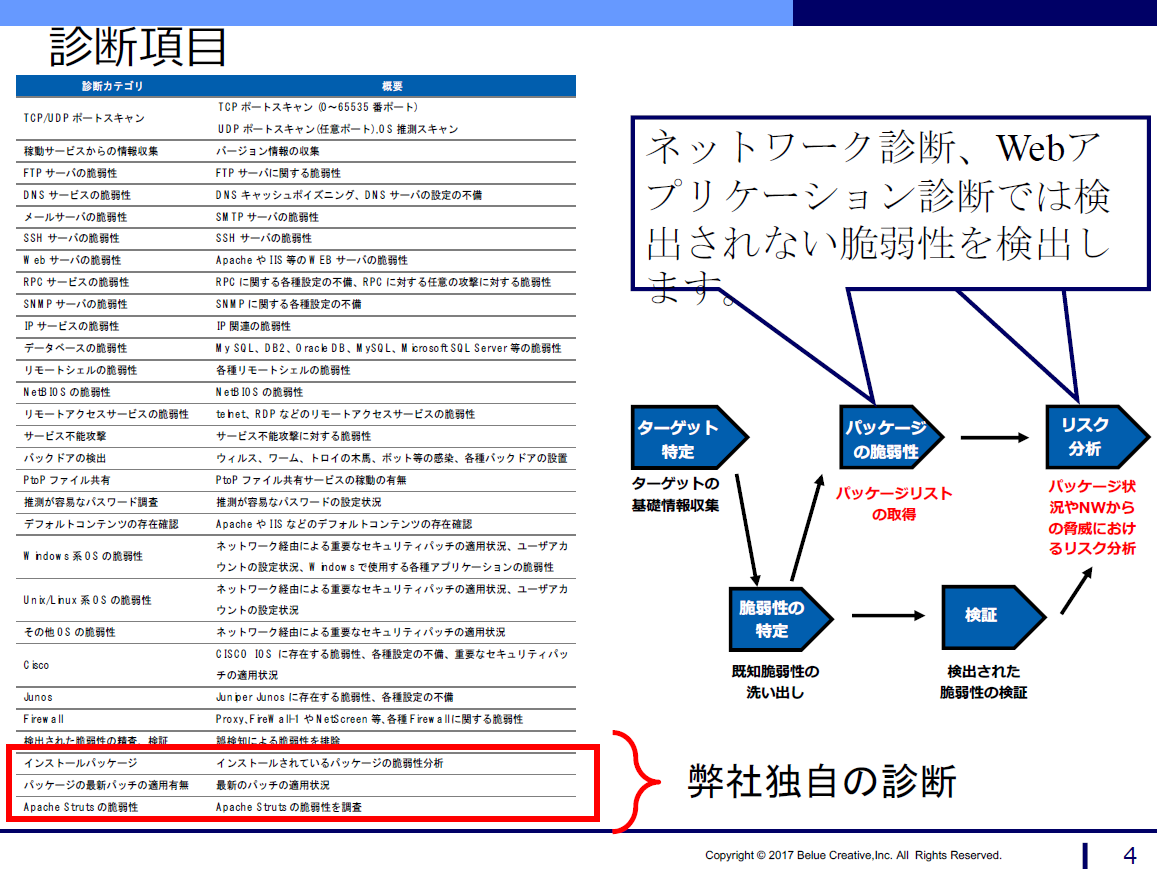Select the Cisco category row
The image size is (1157, 869).
tap(36, 665)
